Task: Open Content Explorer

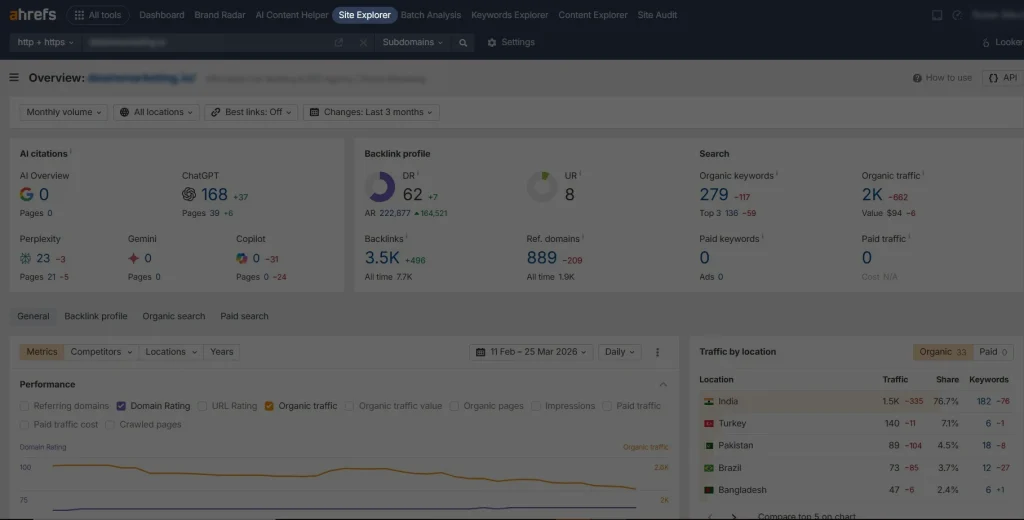Action: (x=592, y=15)
